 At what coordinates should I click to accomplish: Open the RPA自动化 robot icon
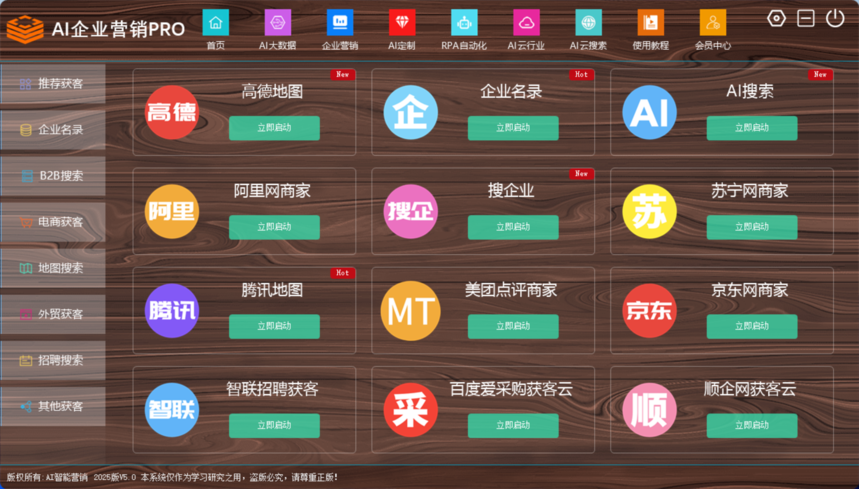[x=464, y=22]
